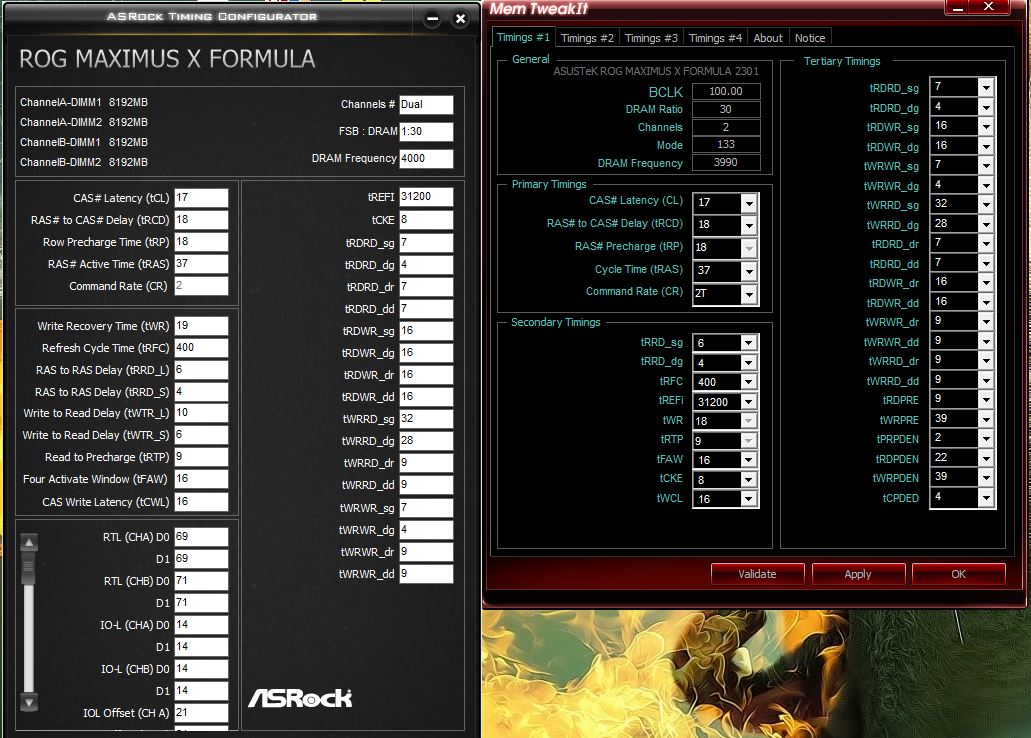Click the IOL Offset (CH A) field
The height and width of the screenshot is (738, 1031).
point(201,712)
